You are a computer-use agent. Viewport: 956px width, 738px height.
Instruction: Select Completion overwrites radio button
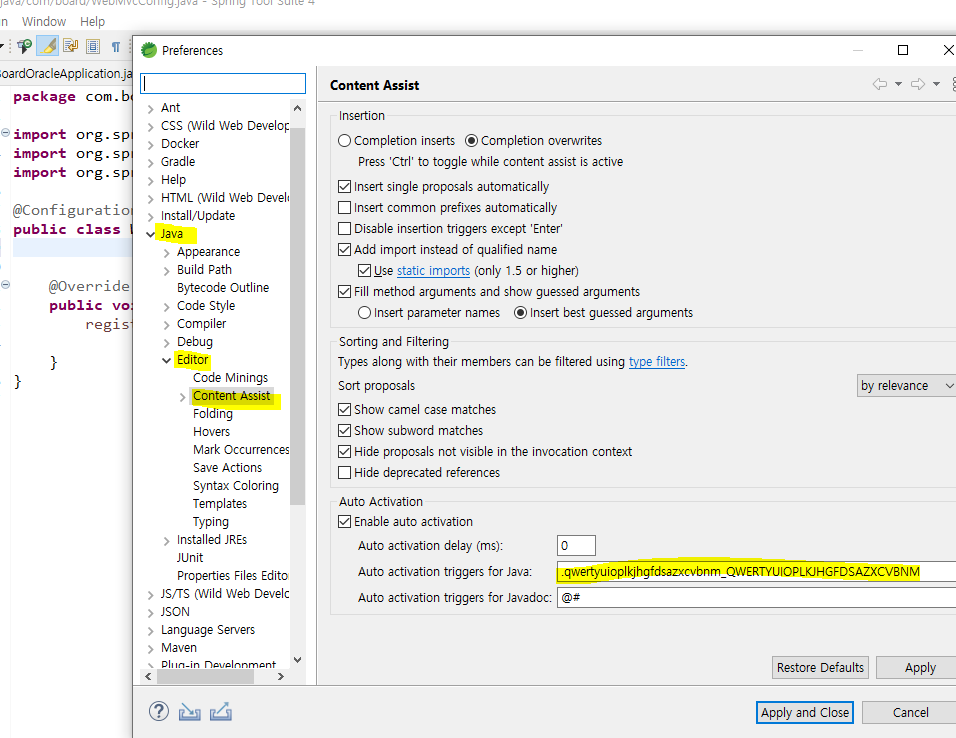click(471, 141)
